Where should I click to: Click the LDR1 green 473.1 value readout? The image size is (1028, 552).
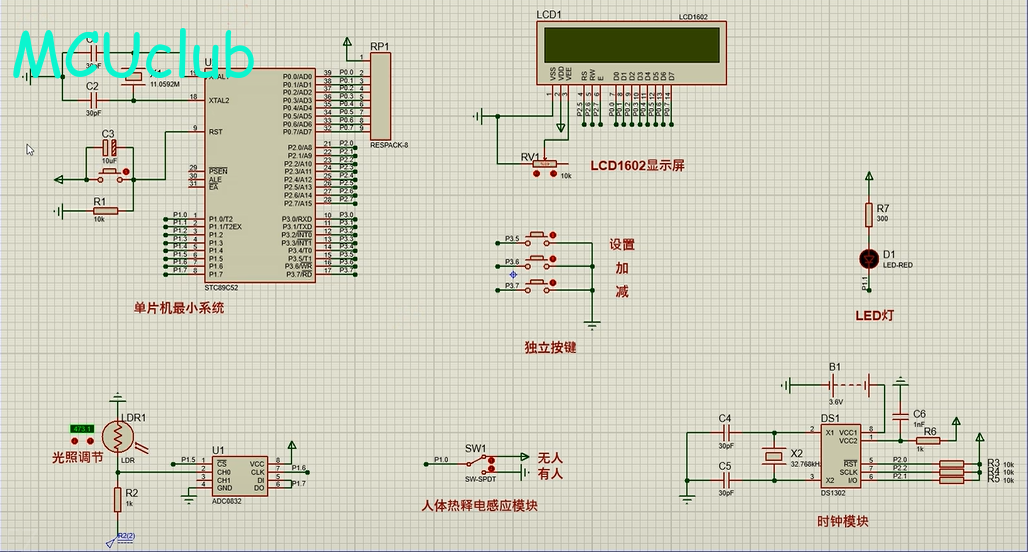(x=82, y=429)
